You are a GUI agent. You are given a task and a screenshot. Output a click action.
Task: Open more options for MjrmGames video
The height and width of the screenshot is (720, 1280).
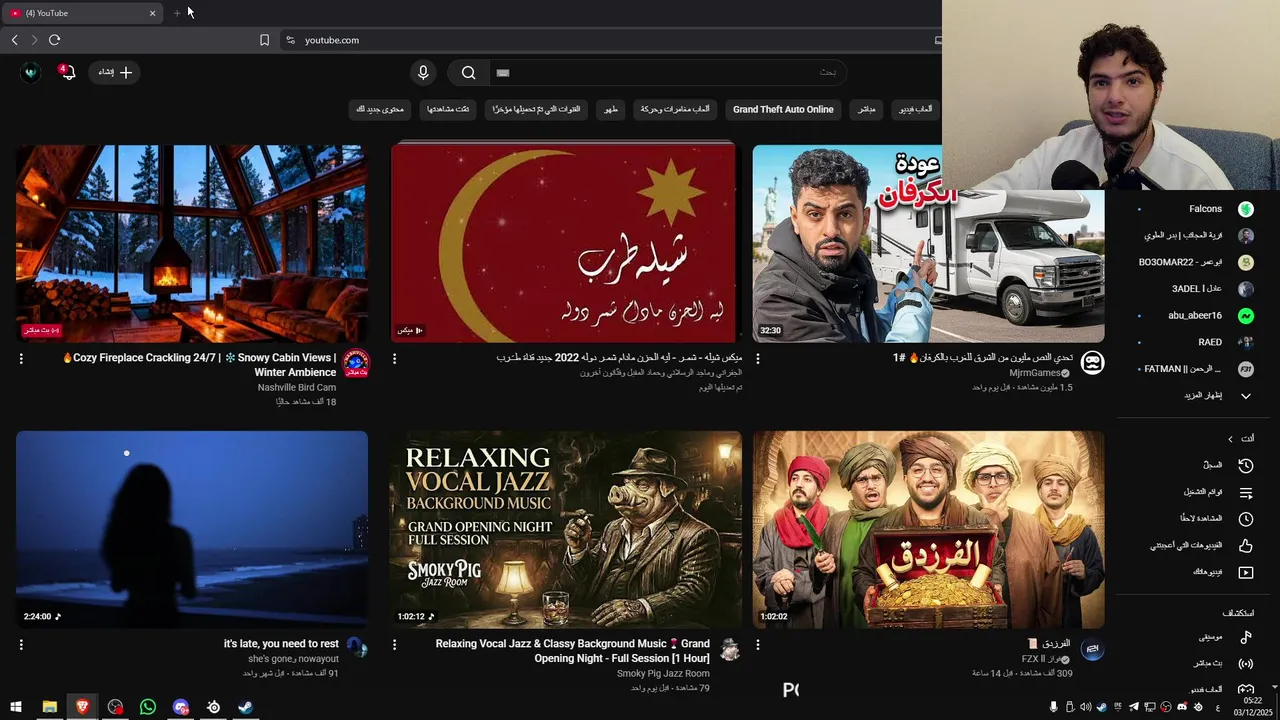757,358
